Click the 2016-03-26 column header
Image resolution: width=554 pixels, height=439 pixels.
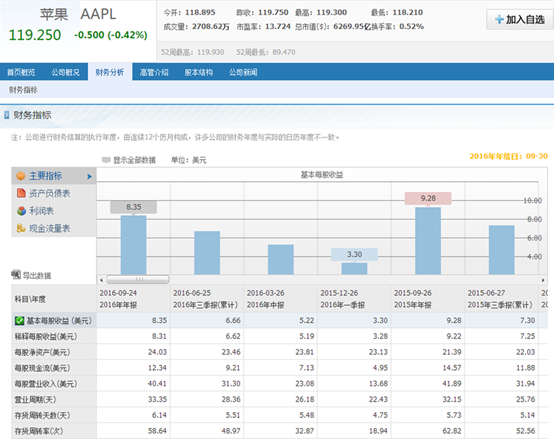coord(281,299)
